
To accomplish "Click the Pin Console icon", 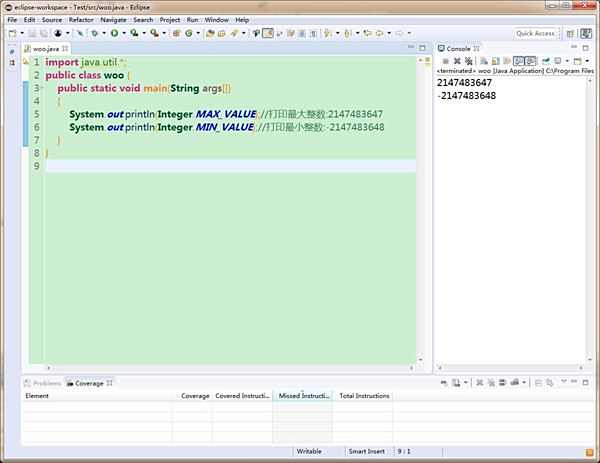I will [546, 61].
